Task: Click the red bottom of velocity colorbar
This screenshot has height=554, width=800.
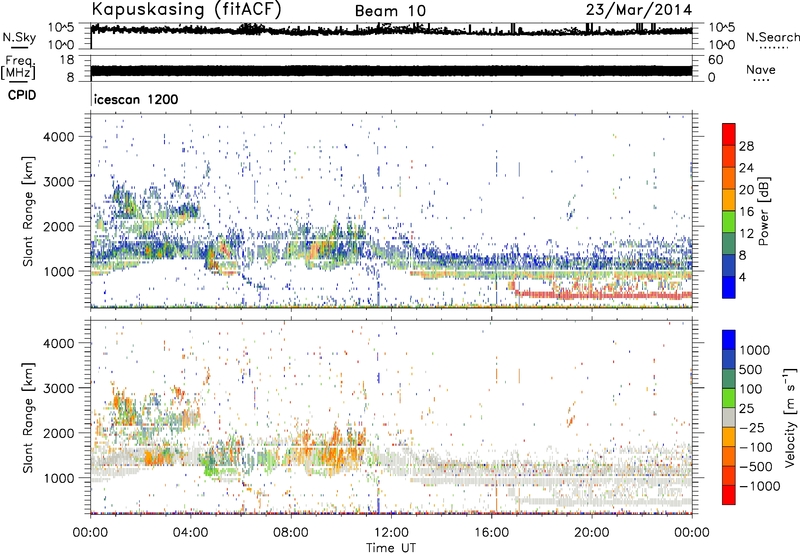Action: pyautogui.click(x=729, y=495)
